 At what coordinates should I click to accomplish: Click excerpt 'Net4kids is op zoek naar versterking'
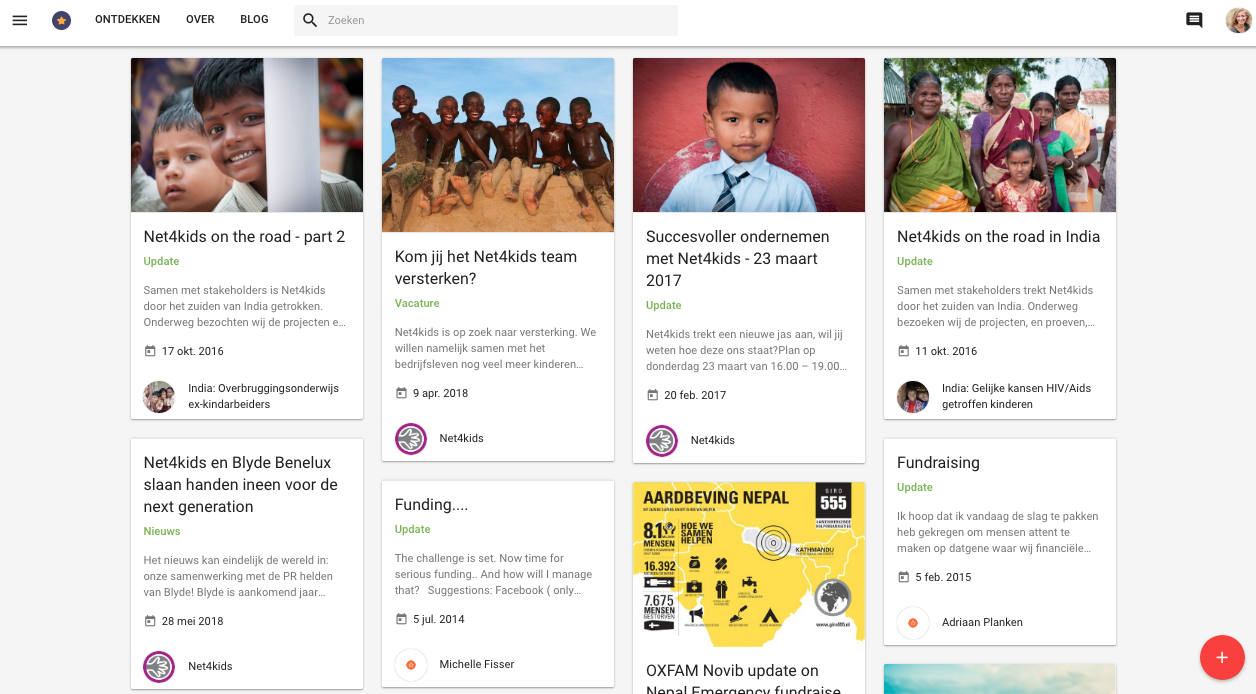tap(496, 348)
